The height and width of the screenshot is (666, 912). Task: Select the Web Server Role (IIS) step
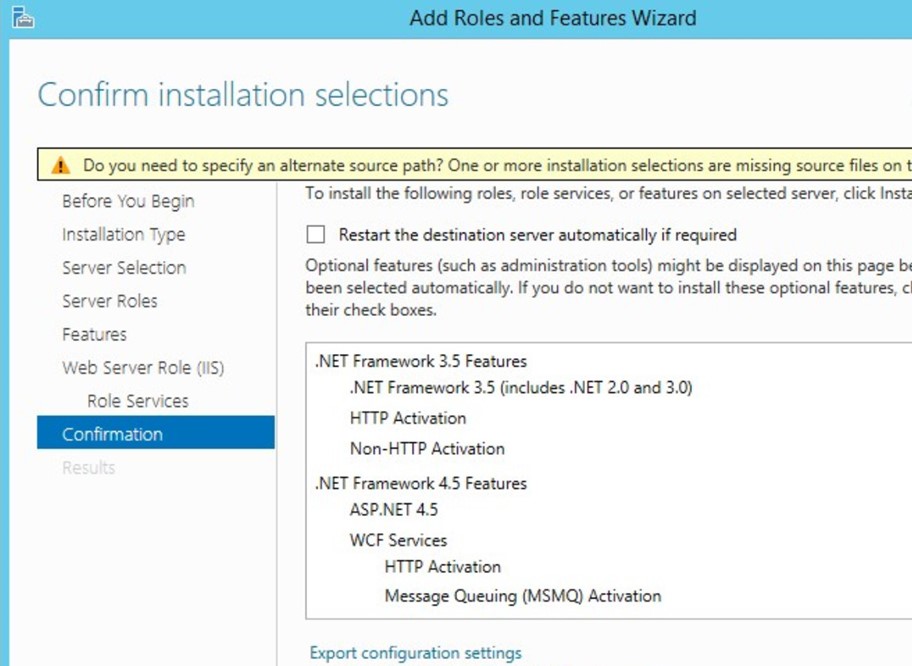[143, 368]
